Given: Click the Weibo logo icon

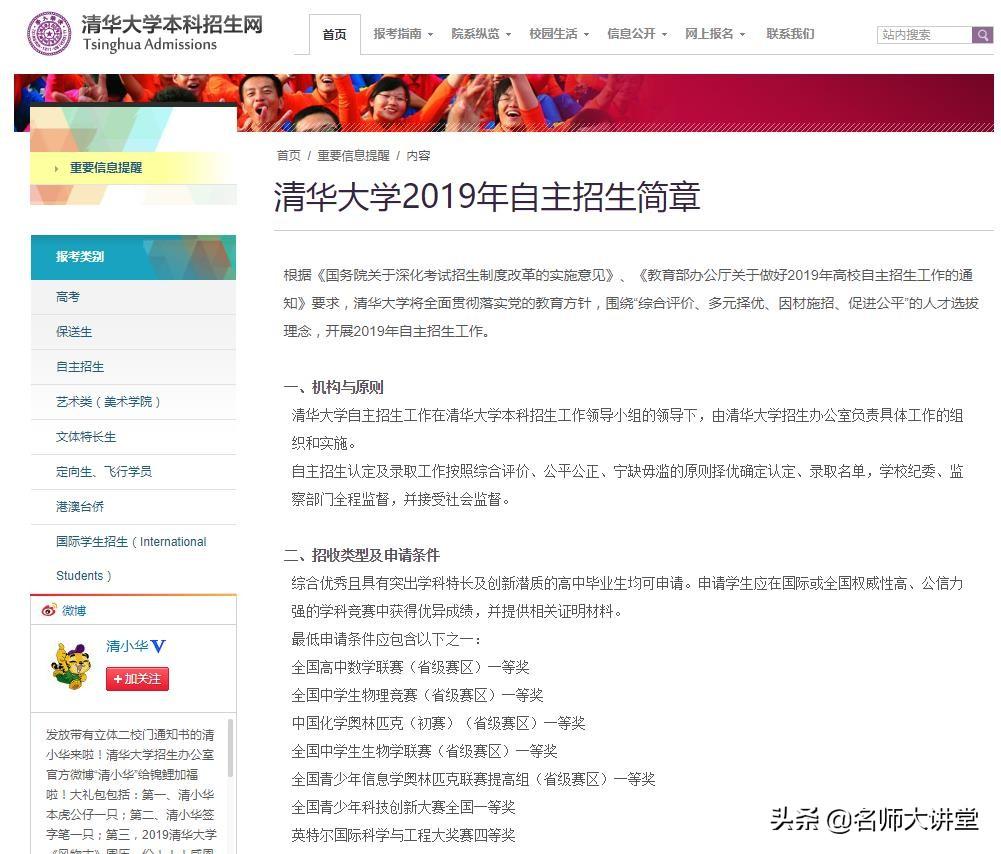Looking at the screenshot, I should pos(49,610).
